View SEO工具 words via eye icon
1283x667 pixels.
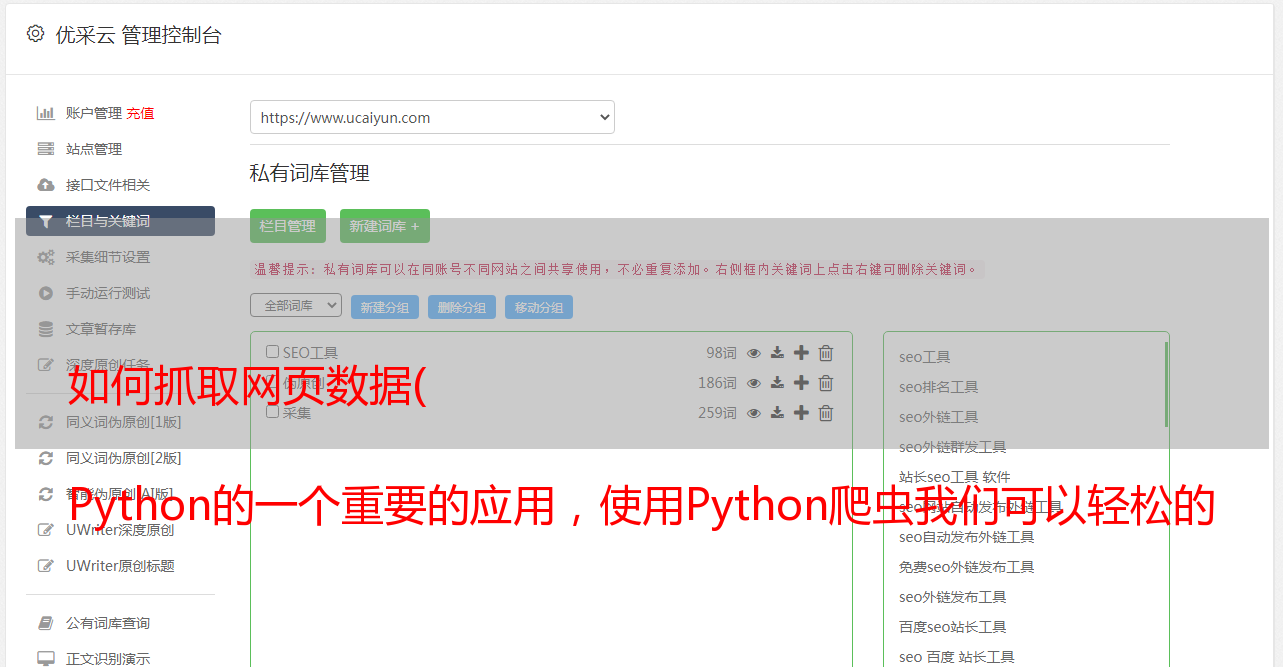[x=754, y=353]
